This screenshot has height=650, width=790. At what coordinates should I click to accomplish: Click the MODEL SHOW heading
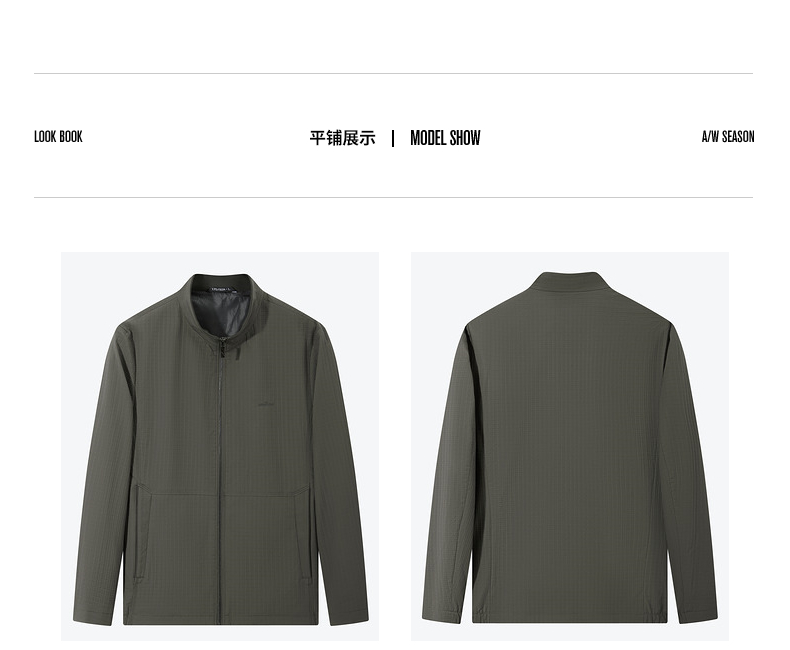click(x=445, y=138)
